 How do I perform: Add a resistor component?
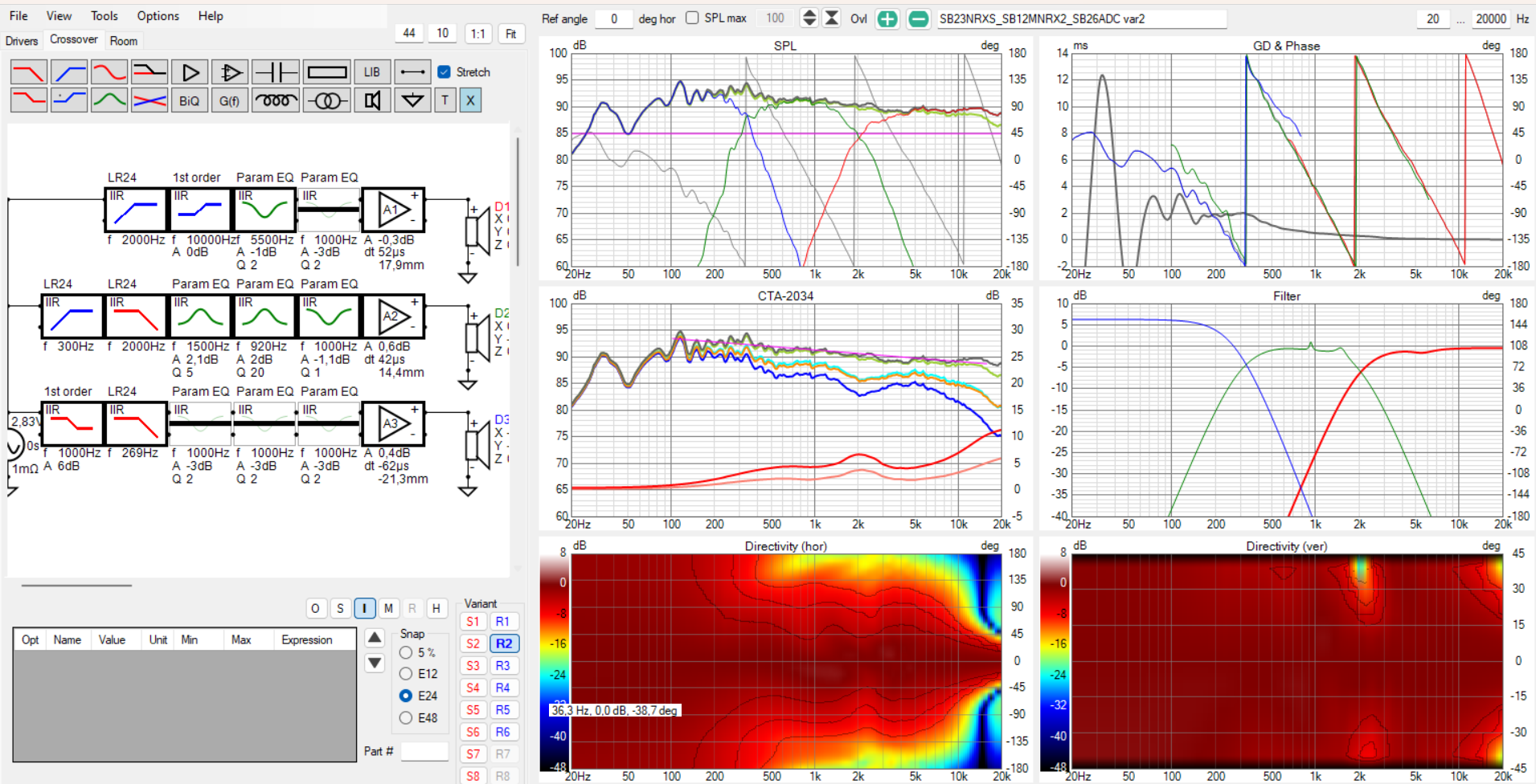(x=327, y=72)
